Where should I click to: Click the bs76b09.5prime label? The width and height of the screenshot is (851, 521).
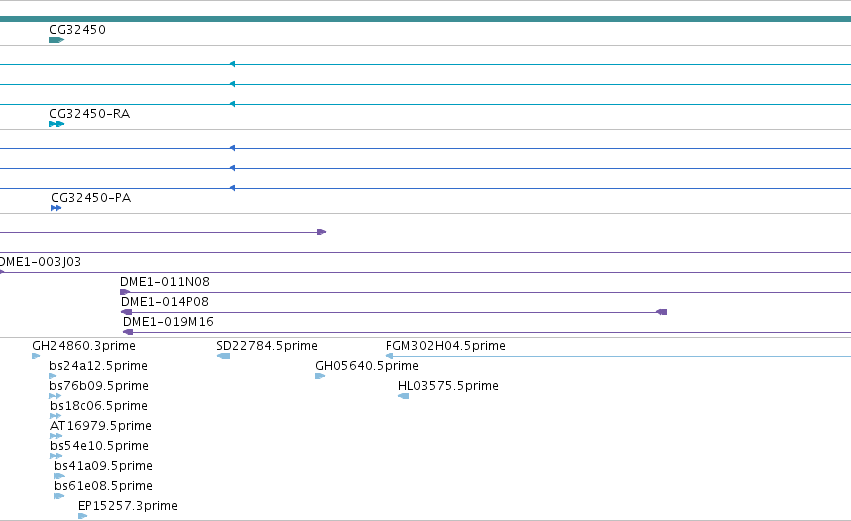(x=99, y=386)
